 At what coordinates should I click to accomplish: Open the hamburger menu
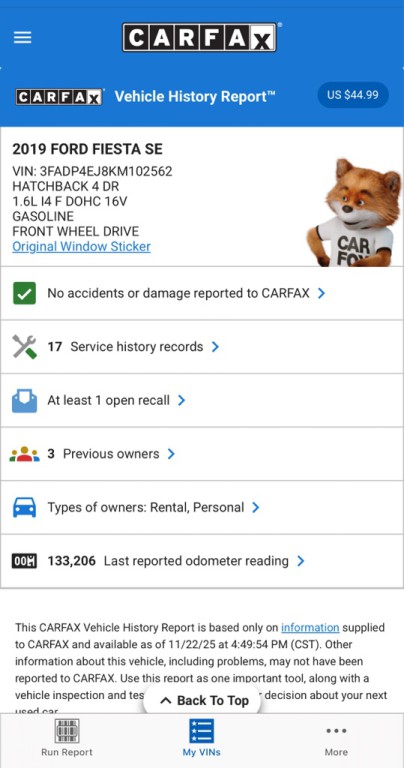(23, 37)
